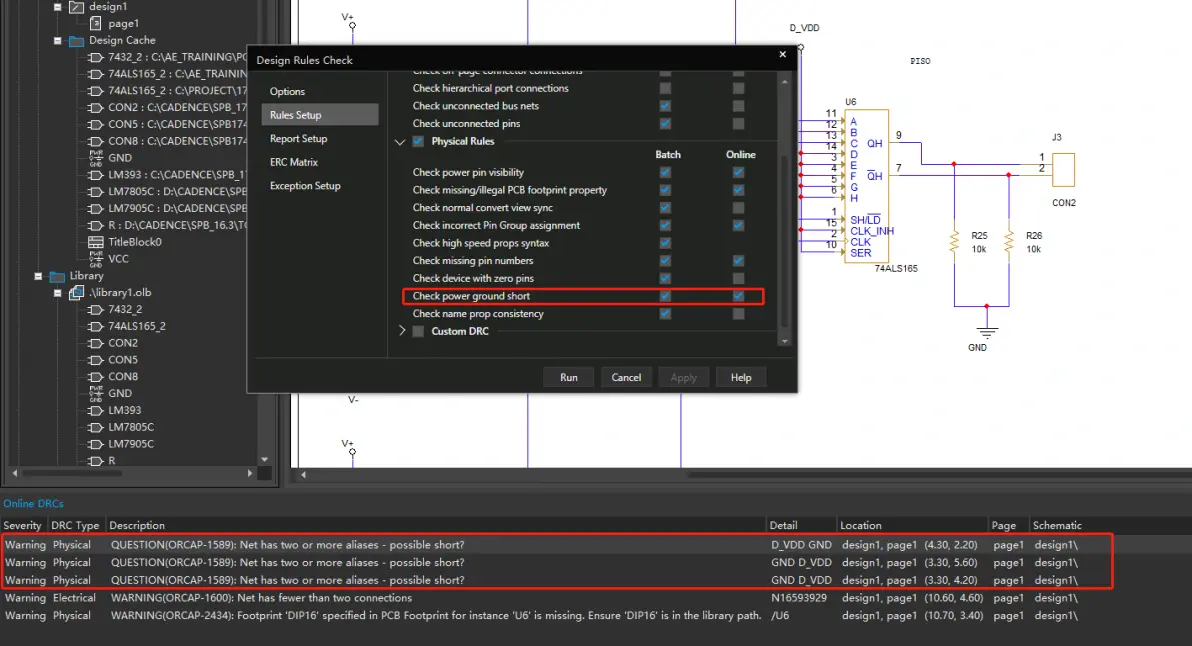Click the GND power symbol in Design Cache
The height and width of the screenshot is (646, 1192).
click(x=96, y=158)
